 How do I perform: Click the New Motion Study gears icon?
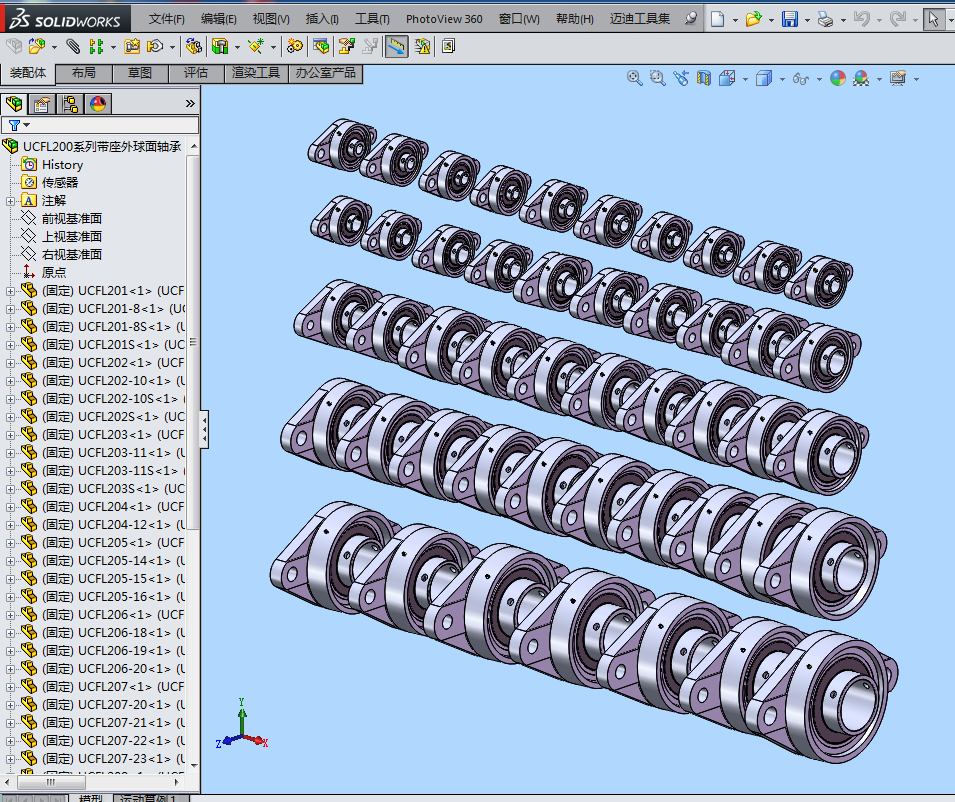pyautogui.click(x=295, y=46)
